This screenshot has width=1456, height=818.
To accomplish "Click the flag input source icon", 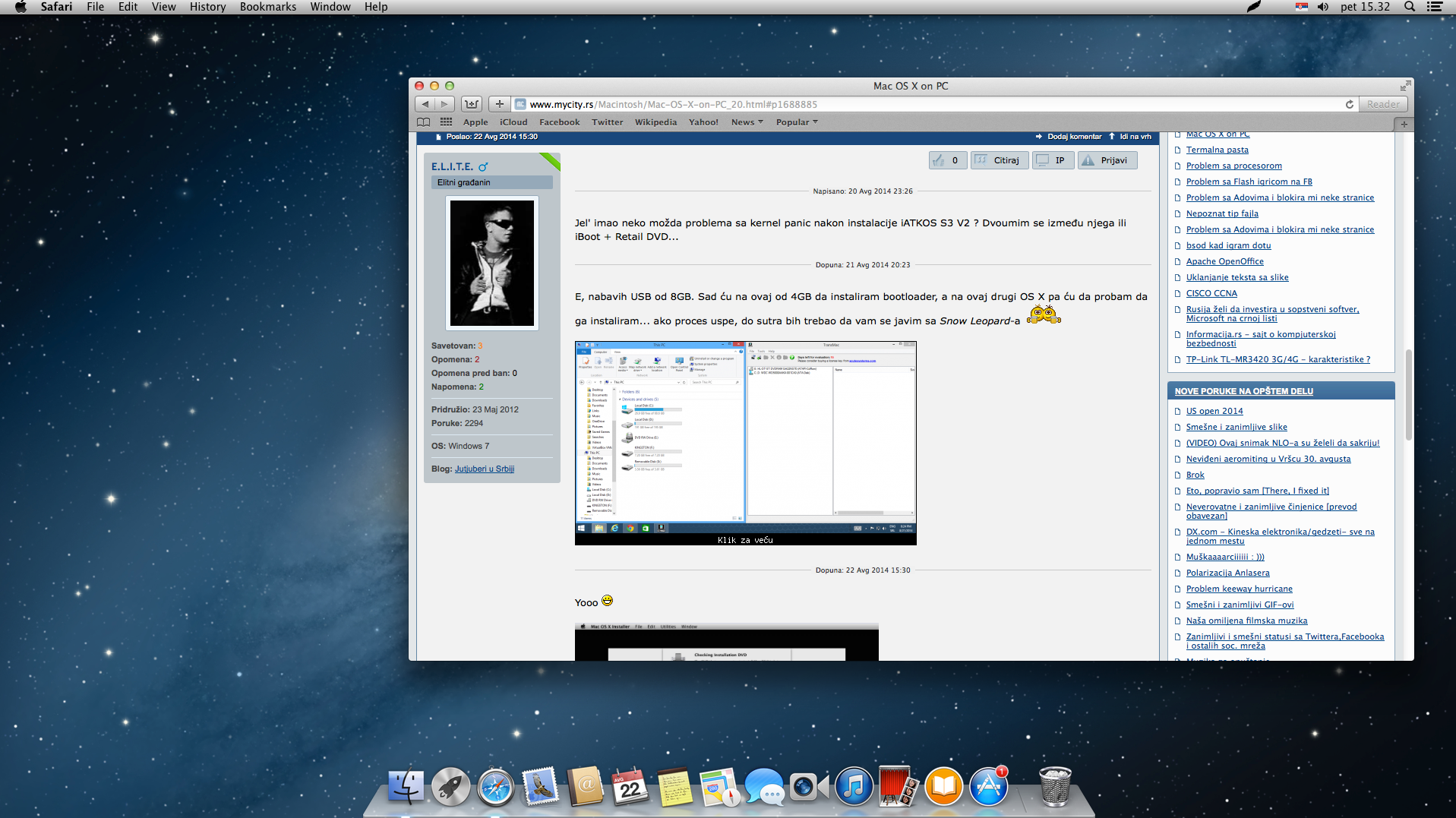I will coord(1302,7).
